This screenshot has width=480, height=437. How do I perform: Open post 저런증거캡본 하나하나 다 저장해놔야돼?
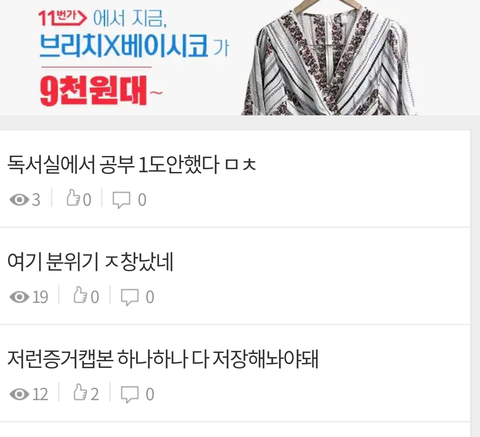[163, 359]
